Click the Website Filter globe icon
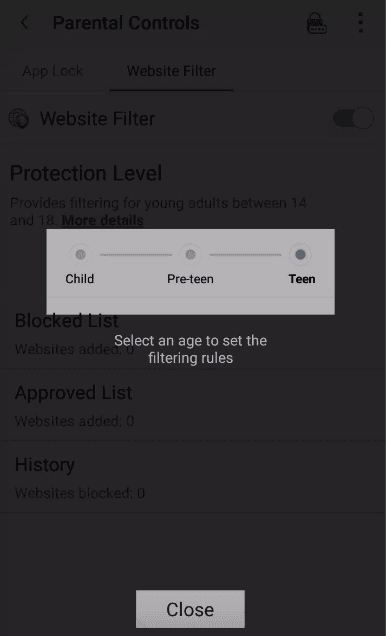This screenshot has width=386, height=636. [x=19, y=118]
